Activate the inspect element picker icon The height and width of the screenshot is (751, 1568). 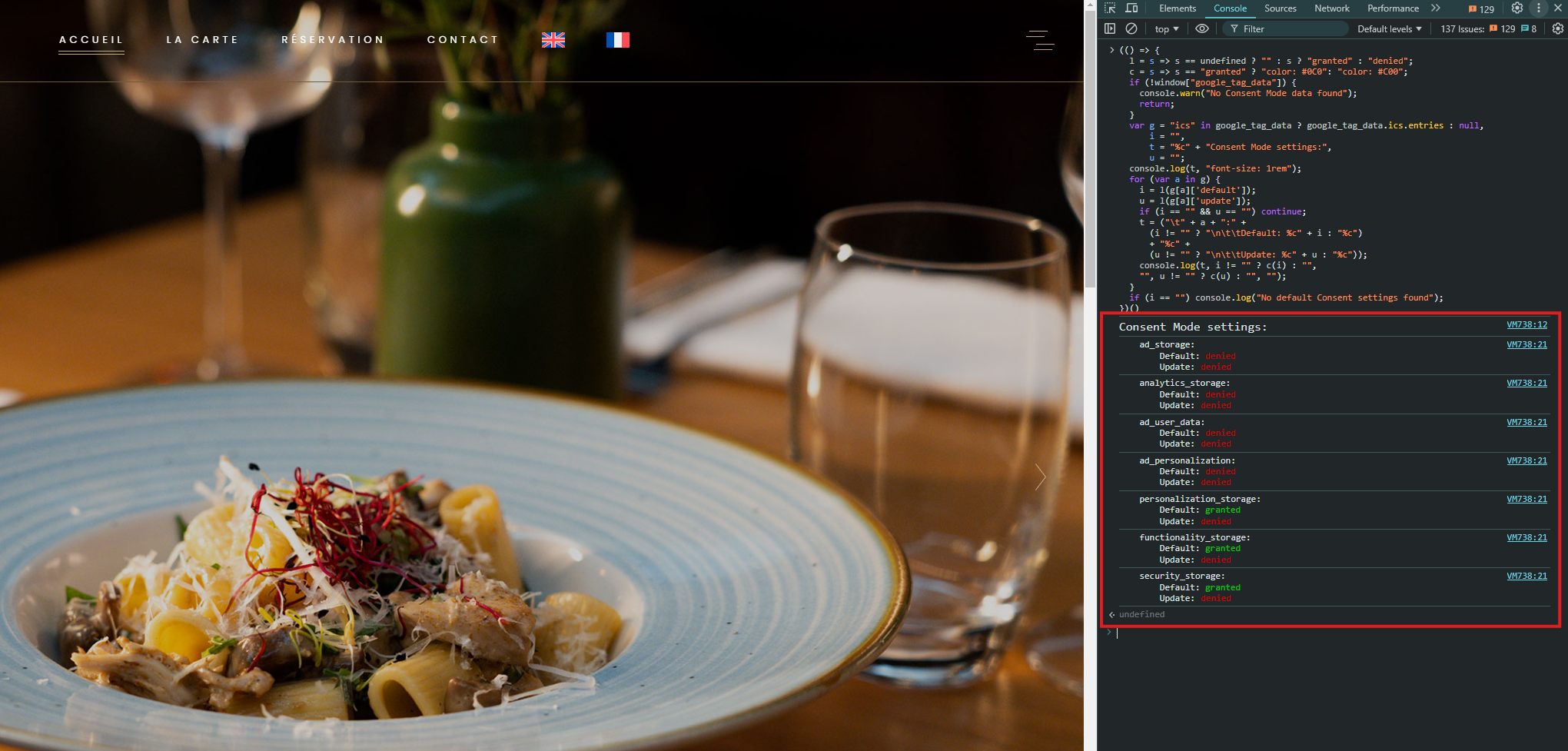click(1110, 8)
